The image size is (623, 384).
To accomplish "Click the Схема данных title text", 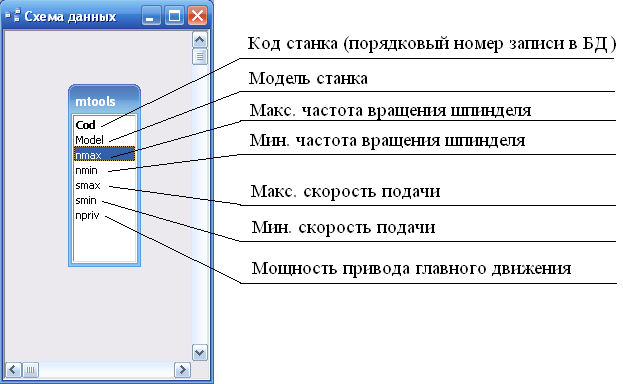I will click(x=70, y=17).
